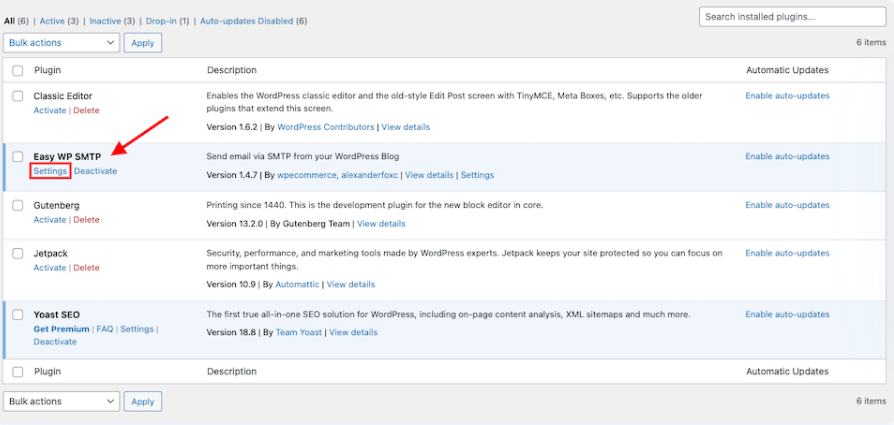Viewport: 894px width, 425px height.
Task: Click Get Premium for Yoast SEO
Action: point(62,329)
